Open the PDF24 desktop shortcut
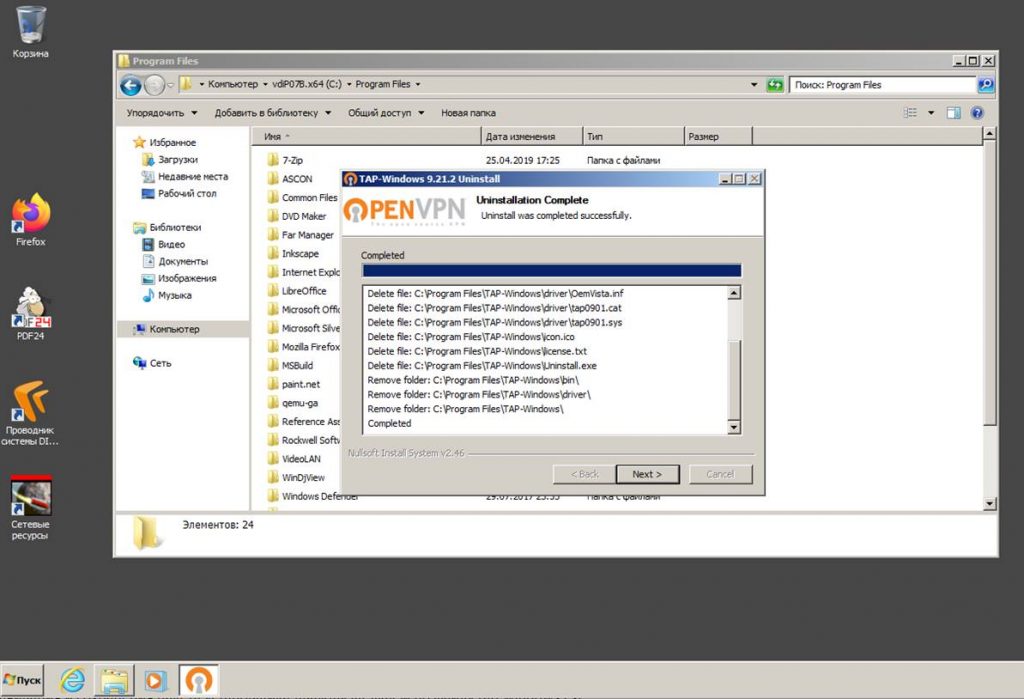The width and height of the screenshot is (1024, 699). click(30, 314)
